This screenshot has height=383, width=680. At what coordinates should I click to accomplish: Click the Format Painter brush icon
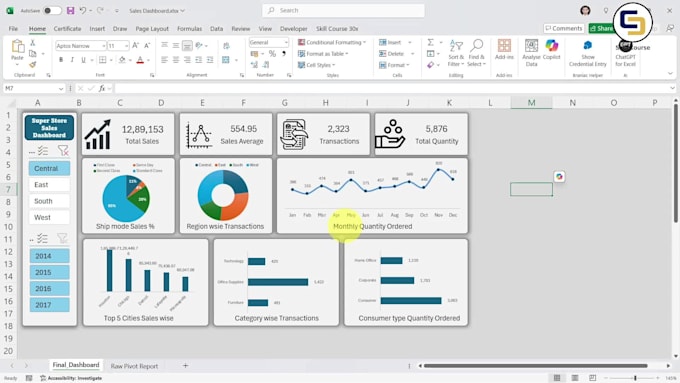point(33,65)
